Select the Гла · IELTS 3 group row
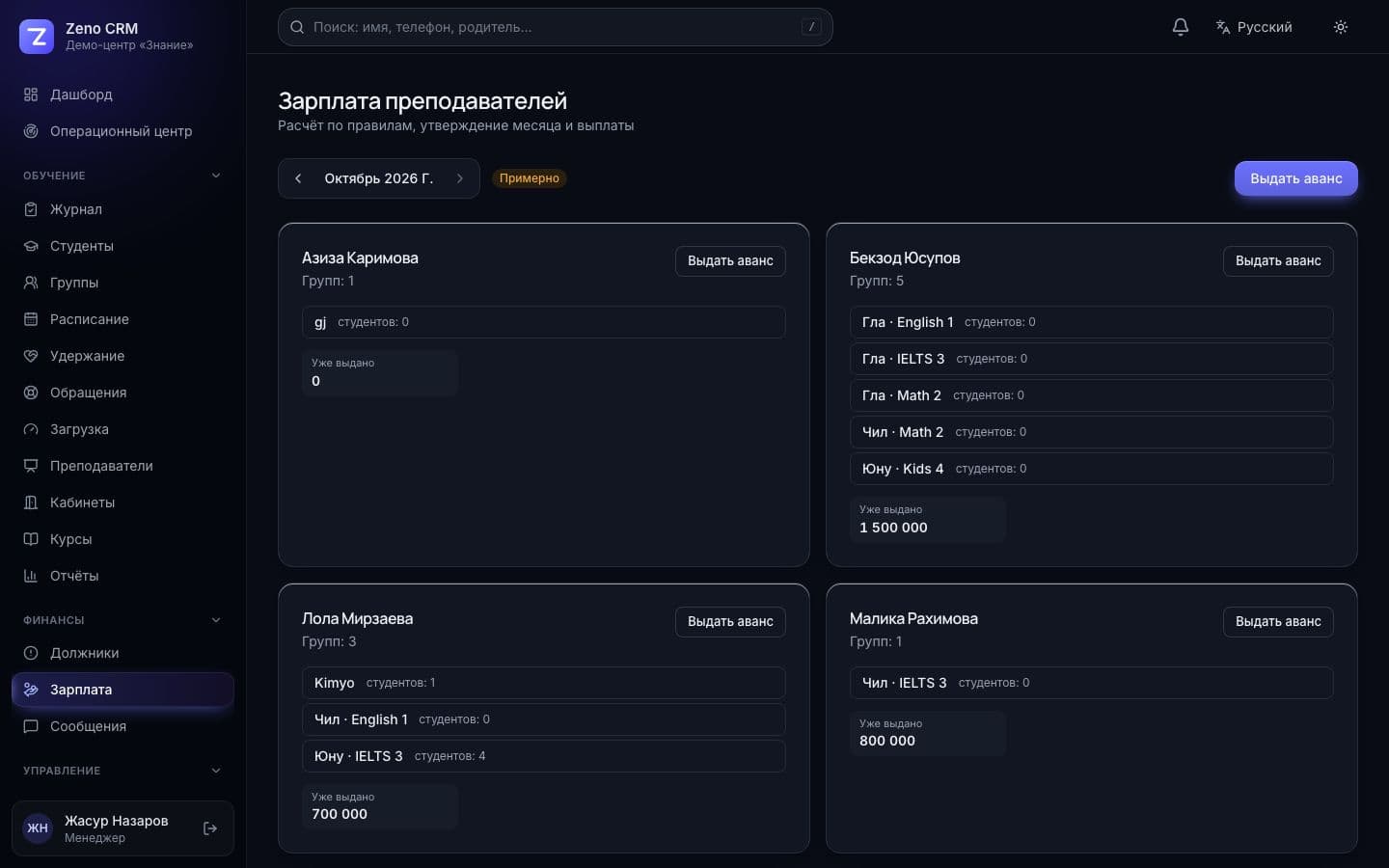This screenshot has height=868, width=1389. click(x=1091, y=359)
